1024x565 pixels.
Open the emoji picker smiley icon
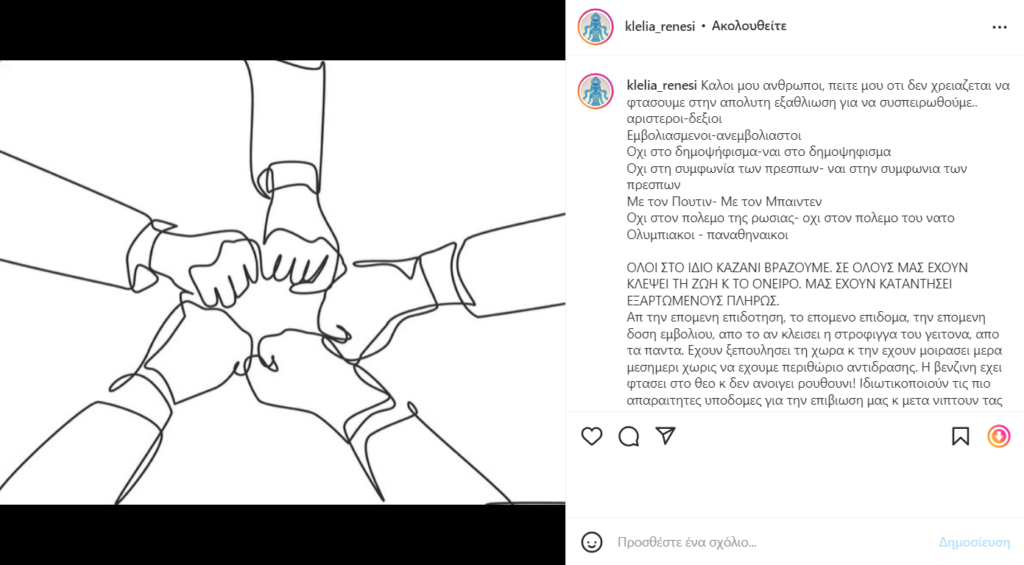tap(592, 542)
